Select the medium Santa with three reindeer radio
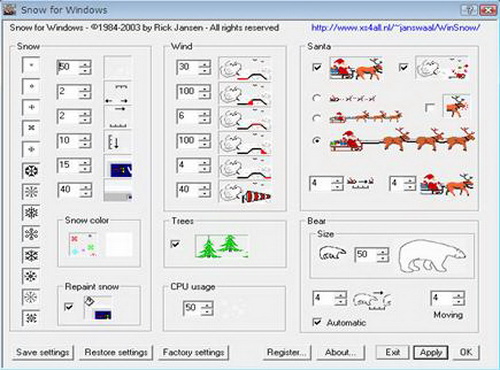This screenshot has width=500, height=370. pos(316,118)
